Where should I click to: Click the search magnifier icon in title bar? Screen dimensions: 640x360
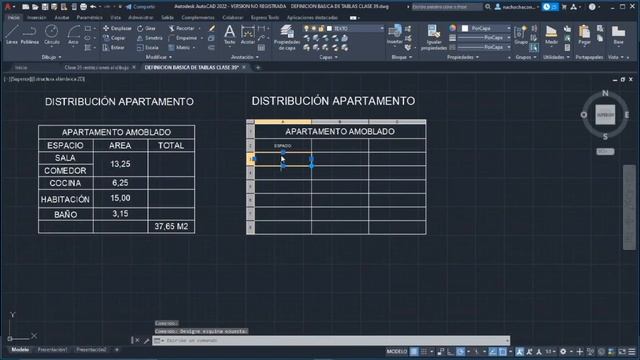(488, 7)
